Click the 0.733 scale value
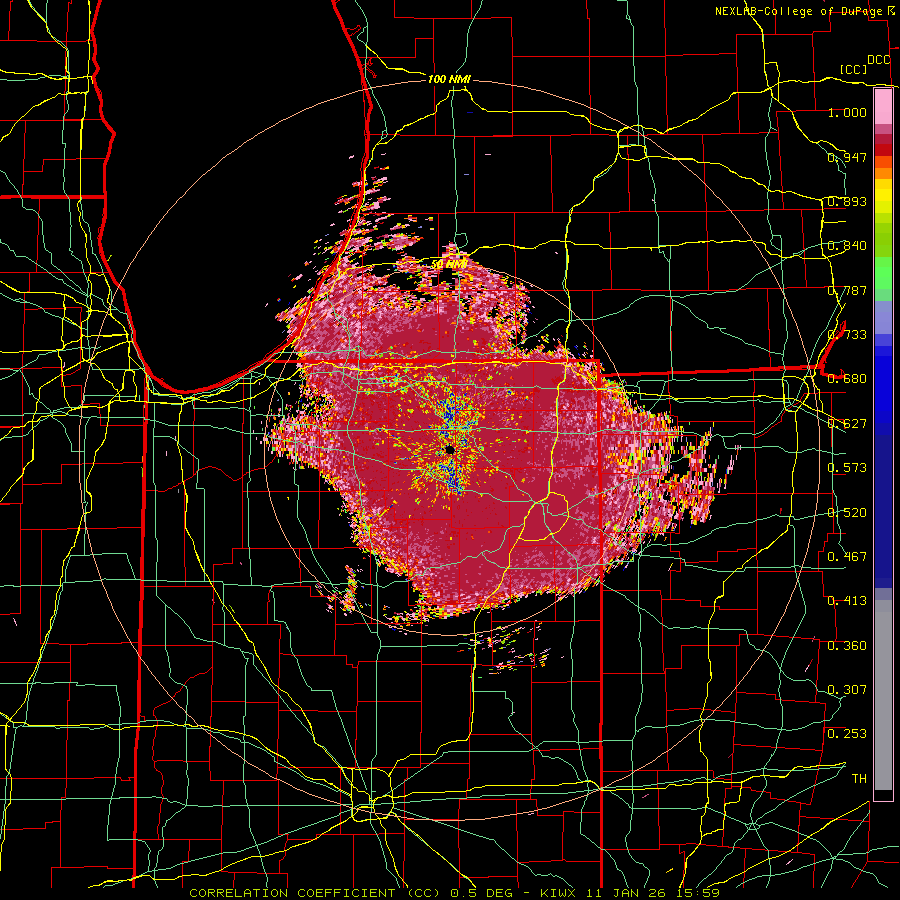900x900 pixels. [x=847, y=335]
